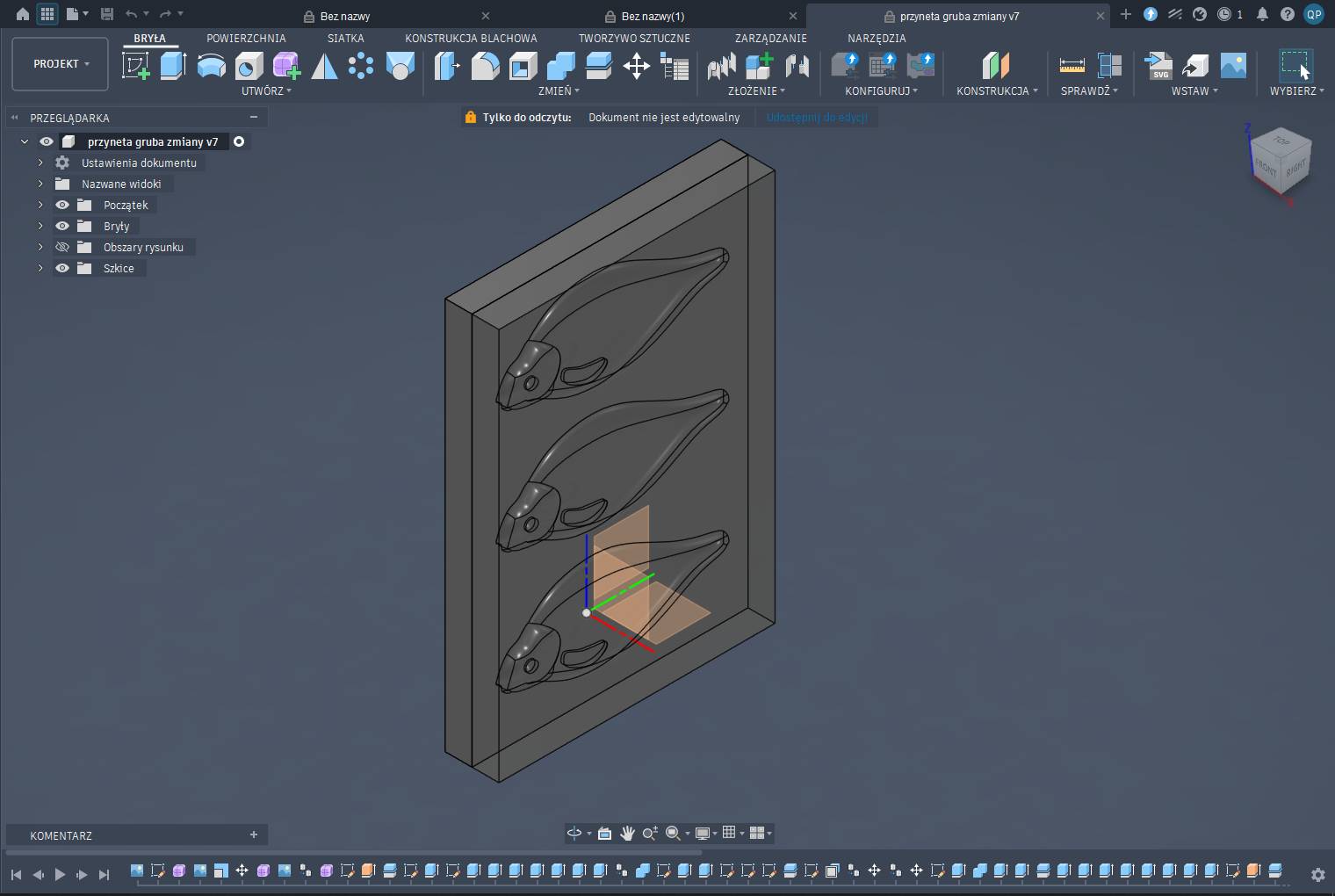The image size is (1335, 896).
Task: Switch to the SIATKA tab
Action: click(345, 38)
